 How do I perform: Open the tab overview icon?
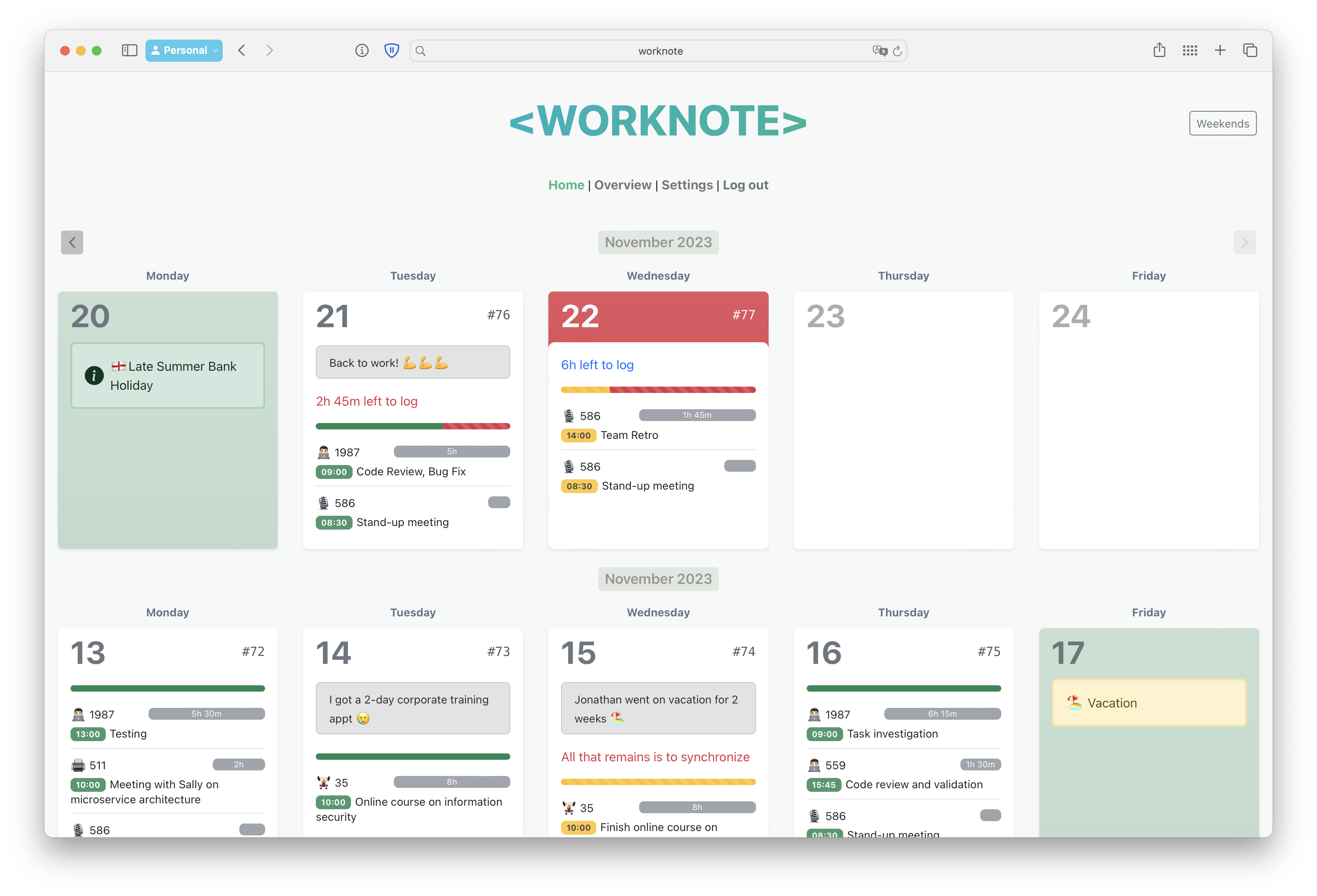pyautogui.click(x=1250, y=50)
